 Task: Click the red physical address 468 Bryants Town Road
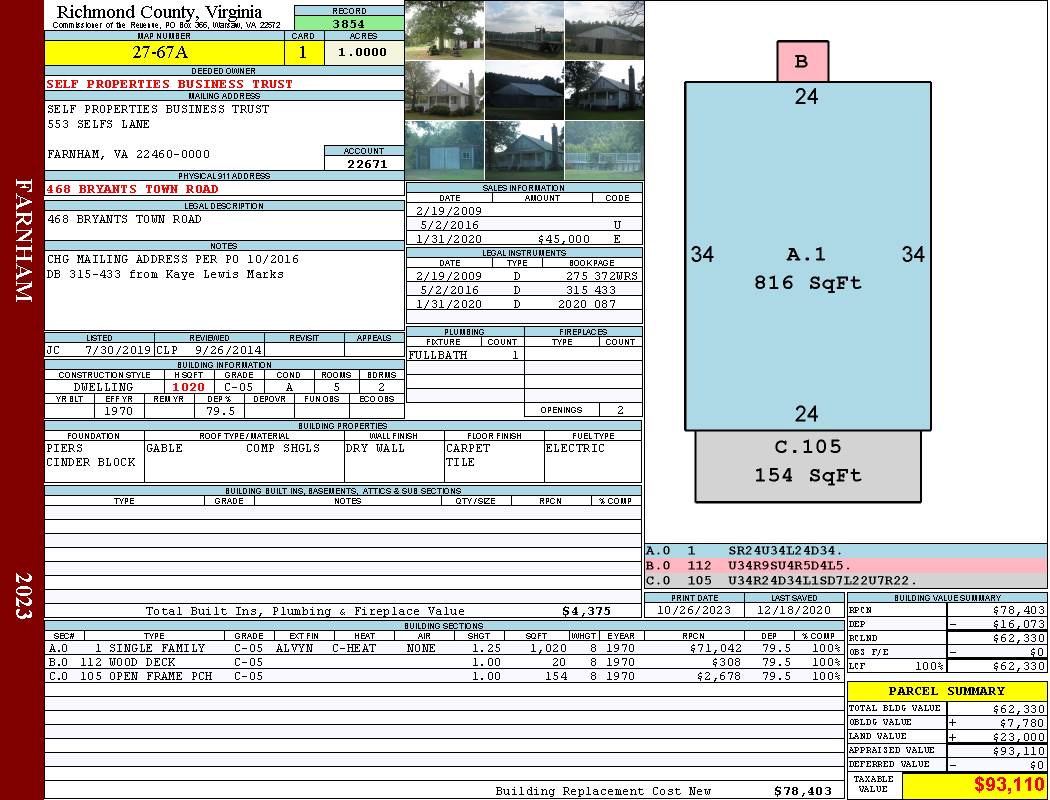[x=132, y=189]
